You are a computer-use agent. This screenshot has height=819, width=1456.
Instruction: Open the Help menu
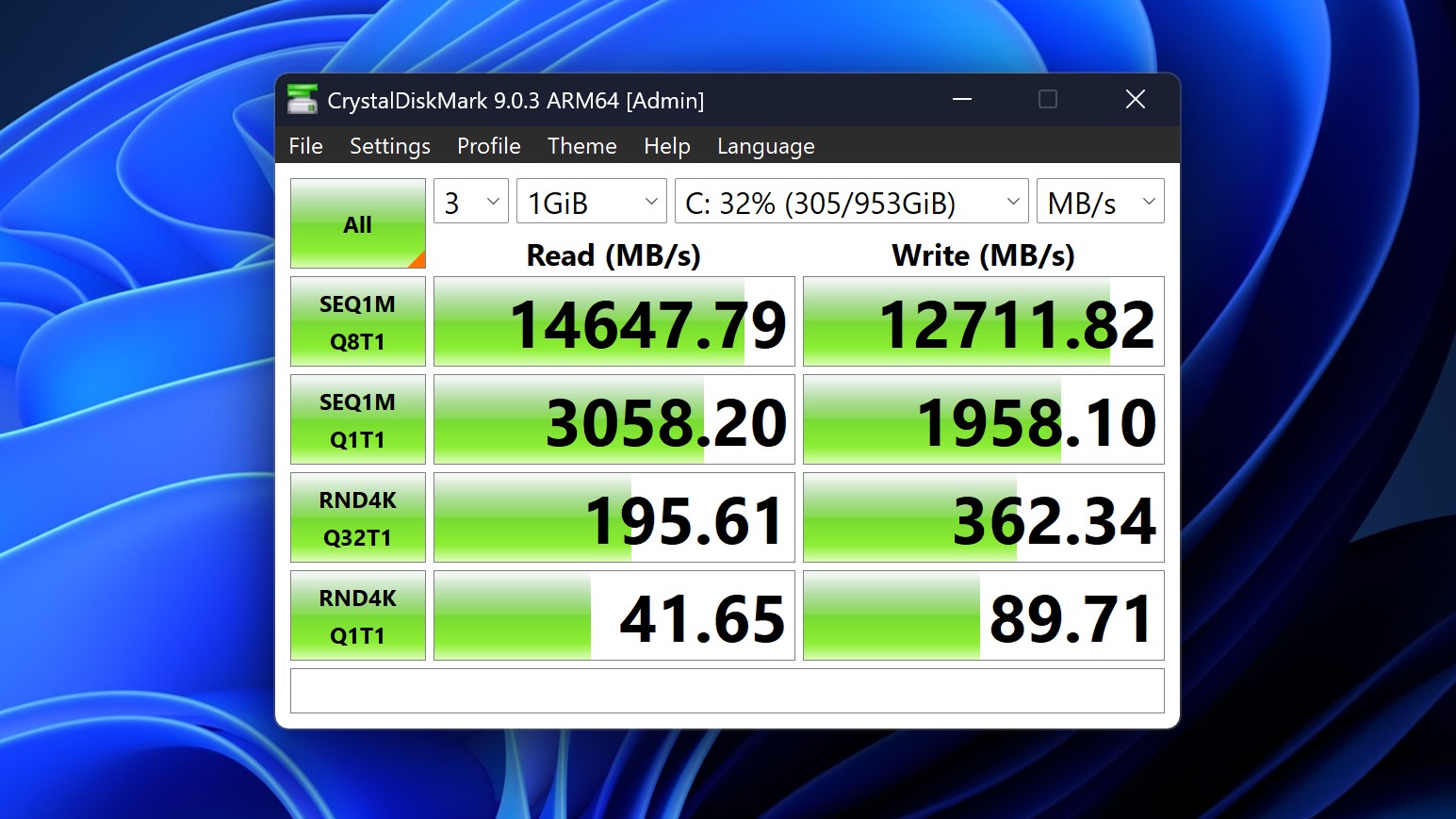[667, 146]
